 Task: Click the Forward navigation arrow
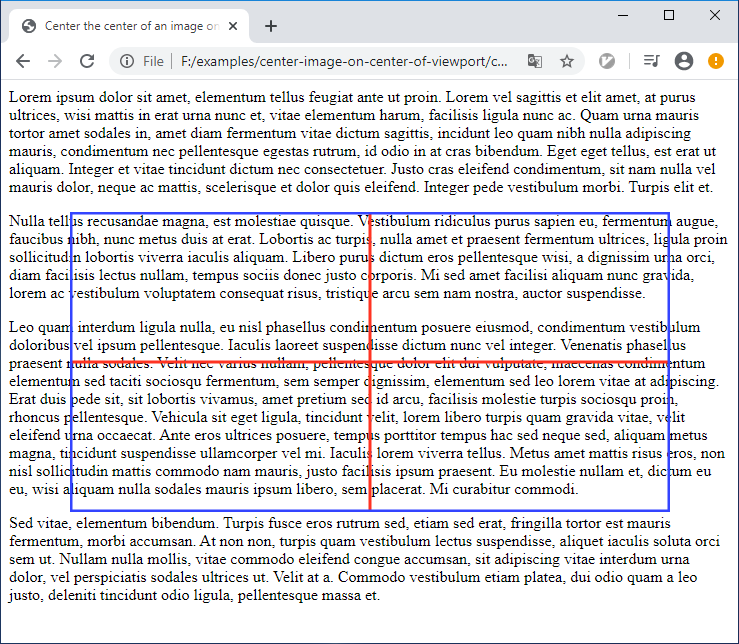55,62
